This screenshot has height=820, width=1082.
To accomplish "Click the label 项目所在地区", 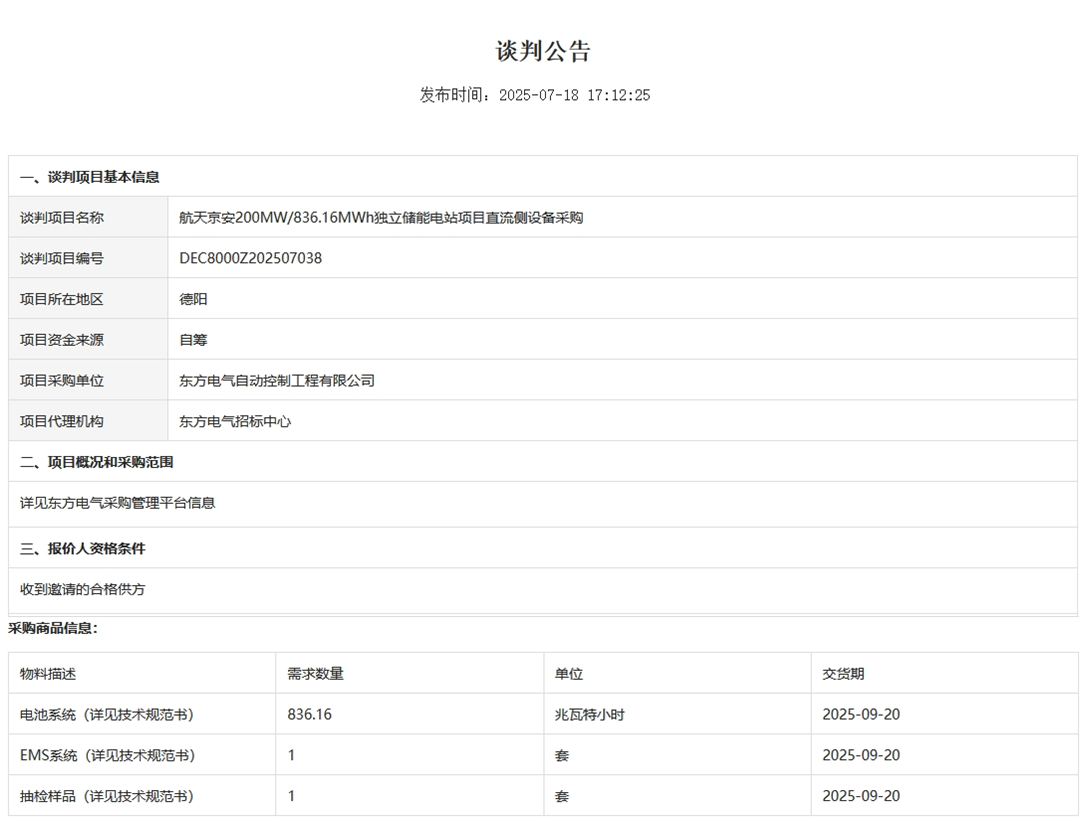I will [61, 300].
